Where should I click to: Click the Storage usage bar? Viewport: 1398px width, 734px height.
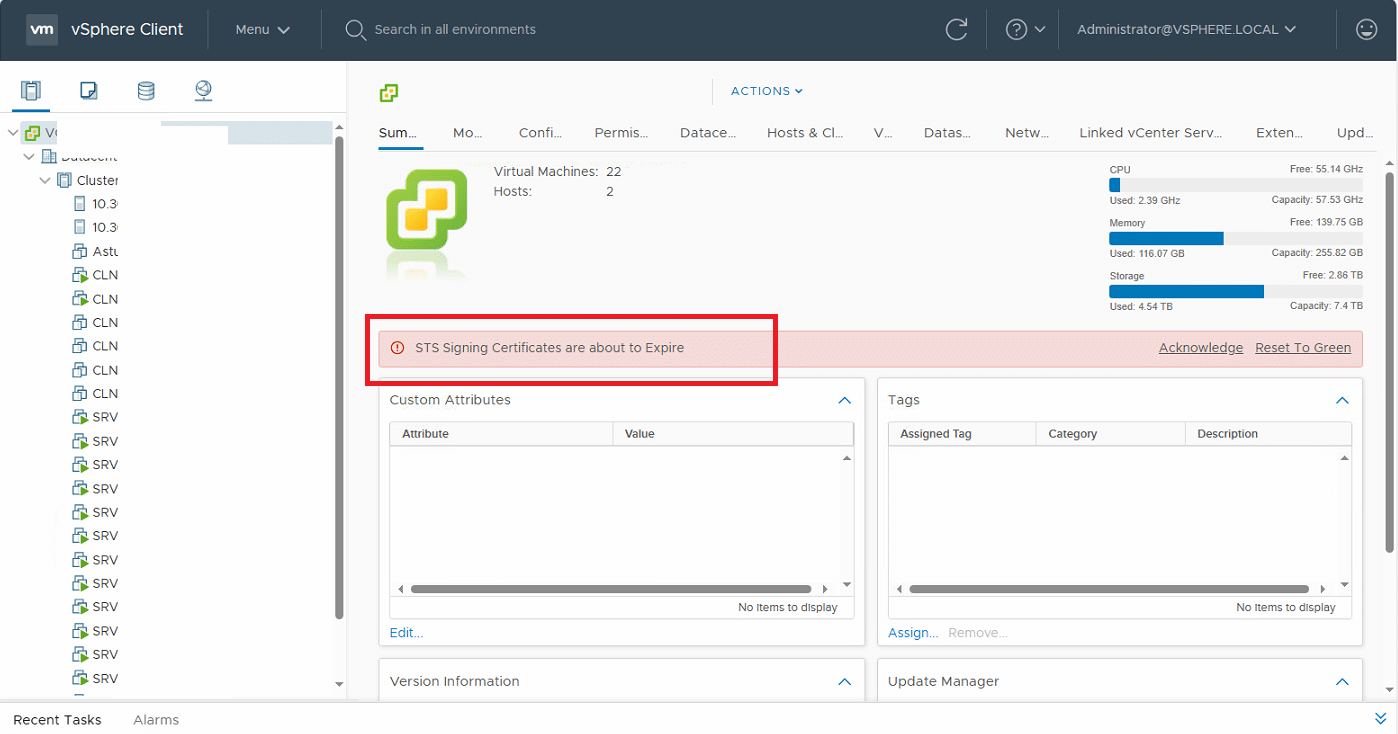(x=1236, y=291)
